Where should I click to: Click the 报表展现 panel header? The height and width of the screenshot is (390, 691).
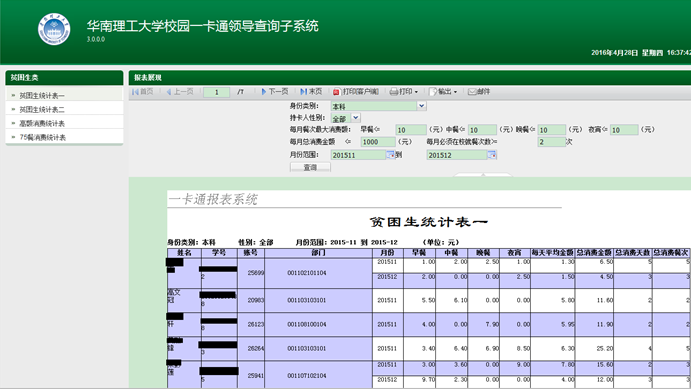(x=410, y=78)
